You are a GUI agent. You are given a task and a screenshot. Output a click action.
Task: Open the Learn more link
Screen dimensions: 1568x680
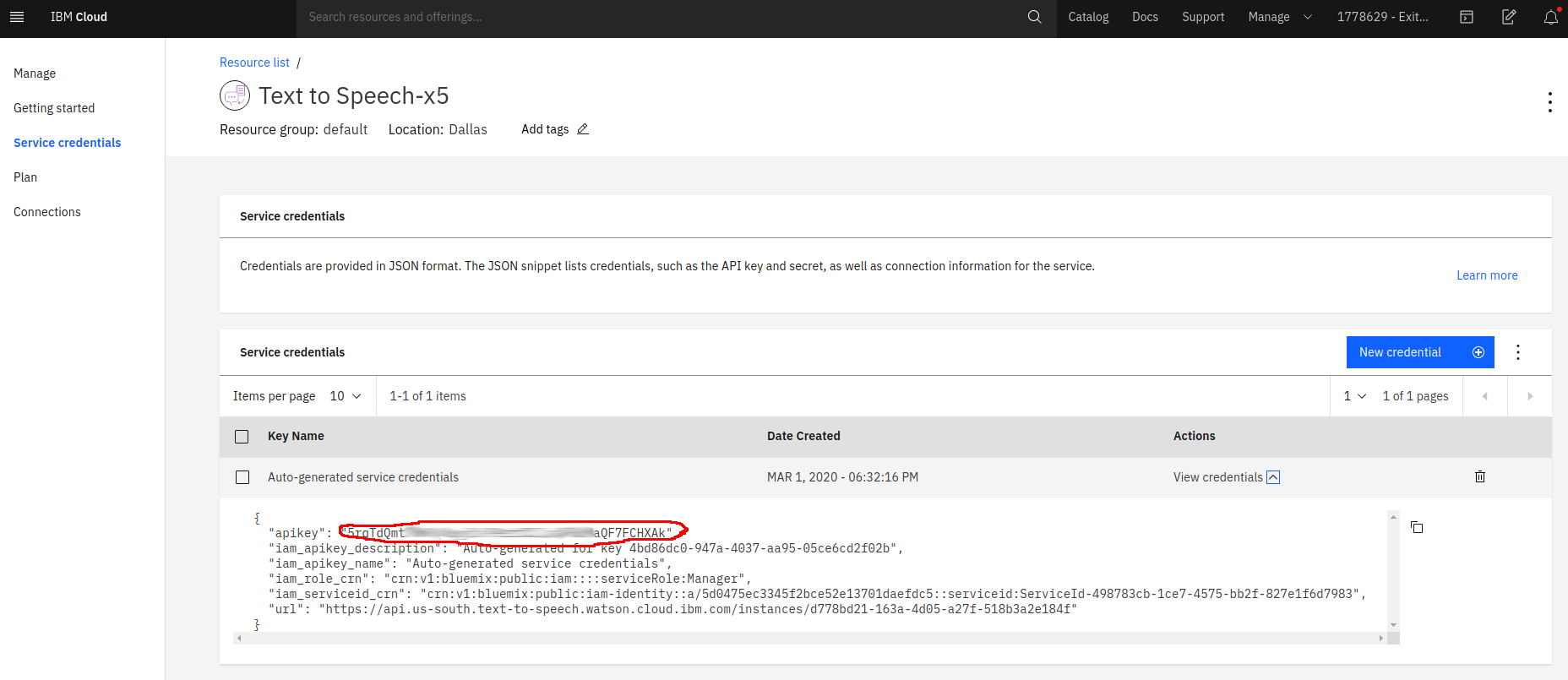(x=1487, y=275)
